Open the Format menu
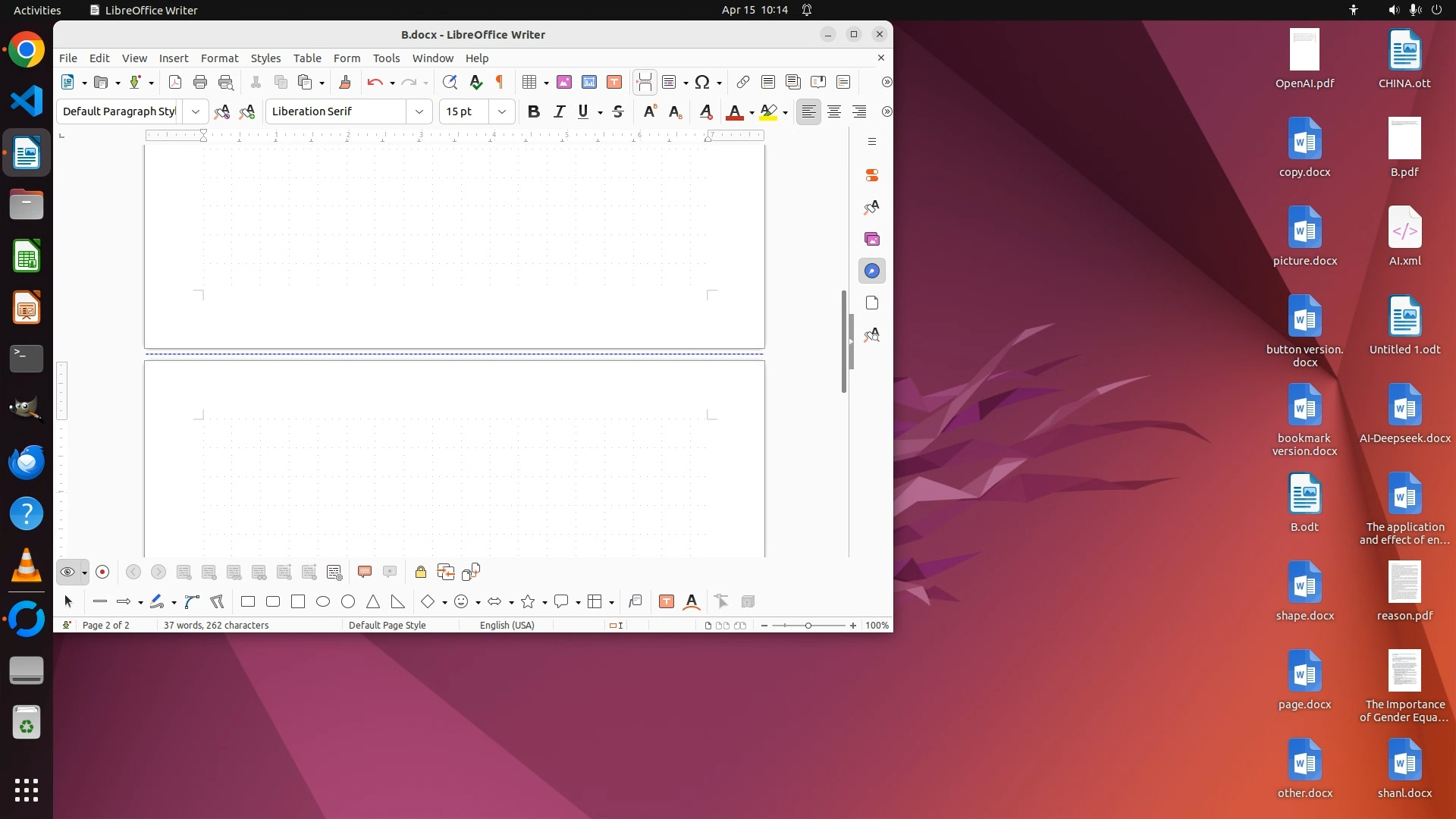The width and height of the screenshot is (1456, 819). pos(219,58)
